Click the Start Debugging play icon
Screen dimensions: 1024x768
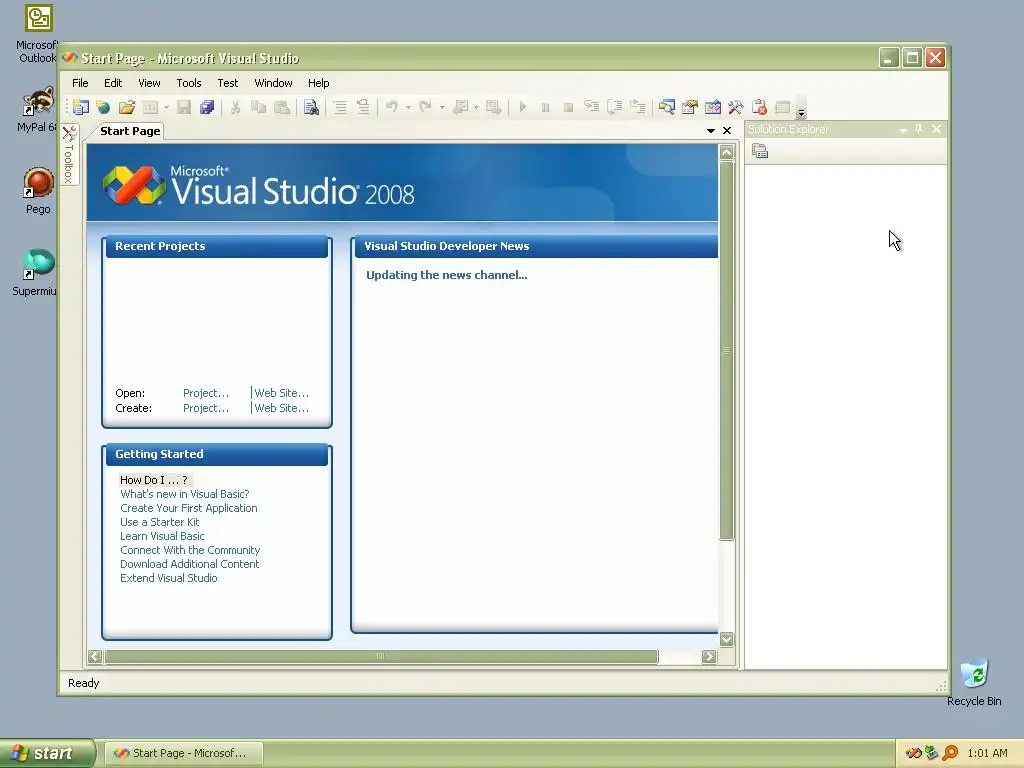pyautogui.click(x=522, y=107)
